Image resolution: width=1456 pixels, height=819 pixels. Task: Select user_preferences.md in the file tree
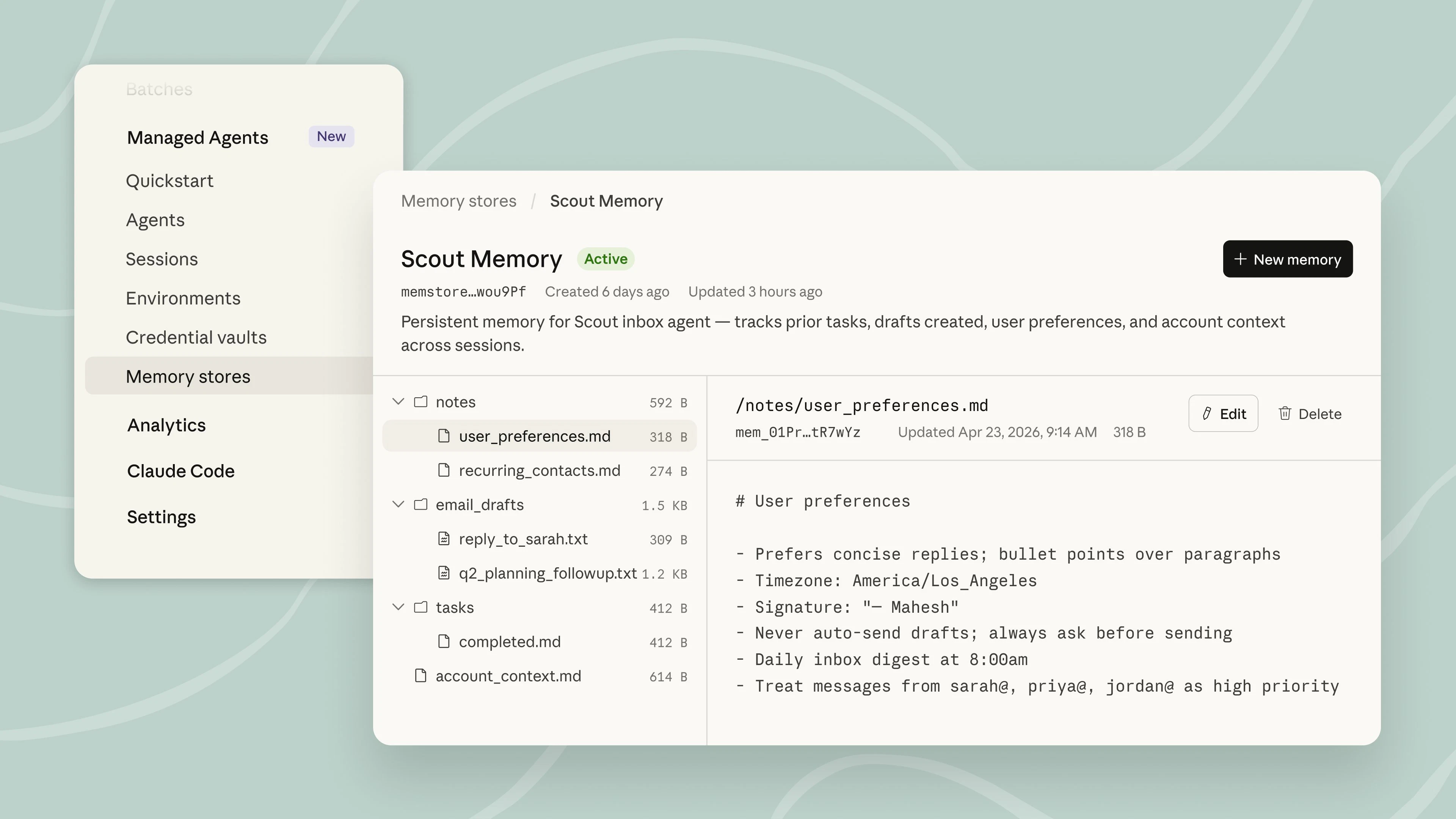pos(534,436)
